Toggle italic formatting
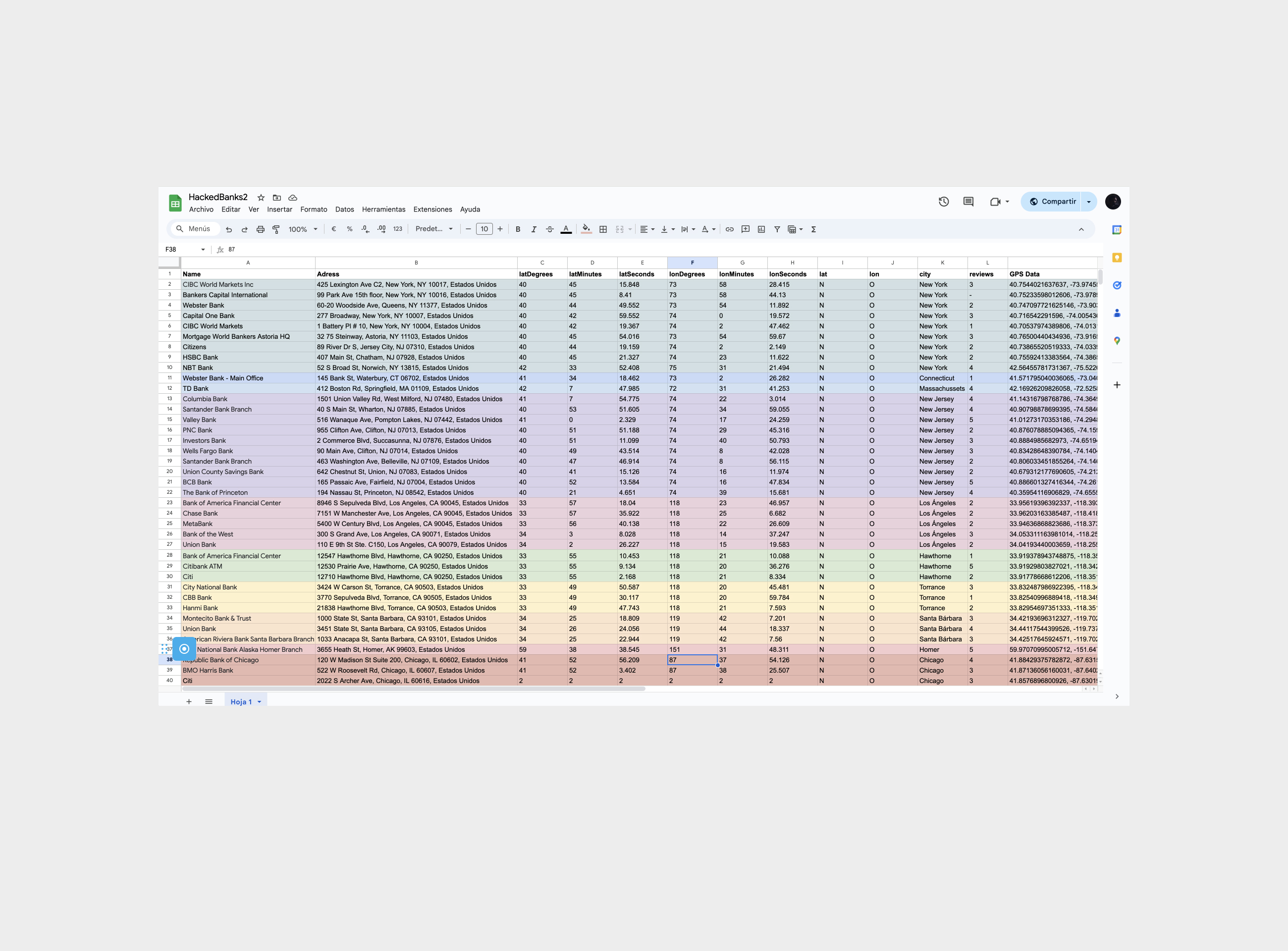The height and width of the screenshot is (951, 1288). (x=534, y=229)
